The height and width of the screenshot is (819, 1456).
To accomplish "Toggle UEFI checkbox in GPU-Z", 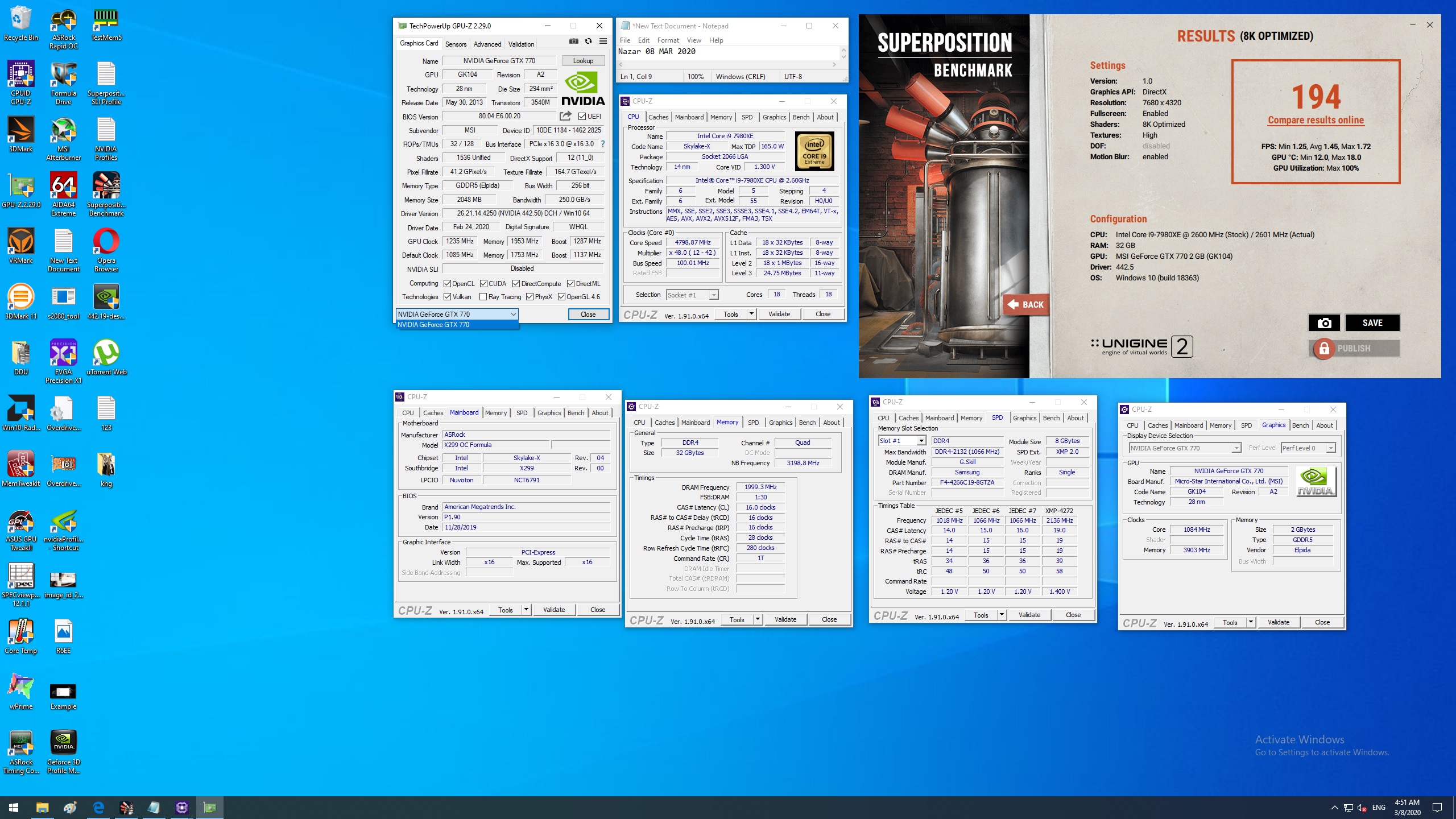I will [582, 117].
